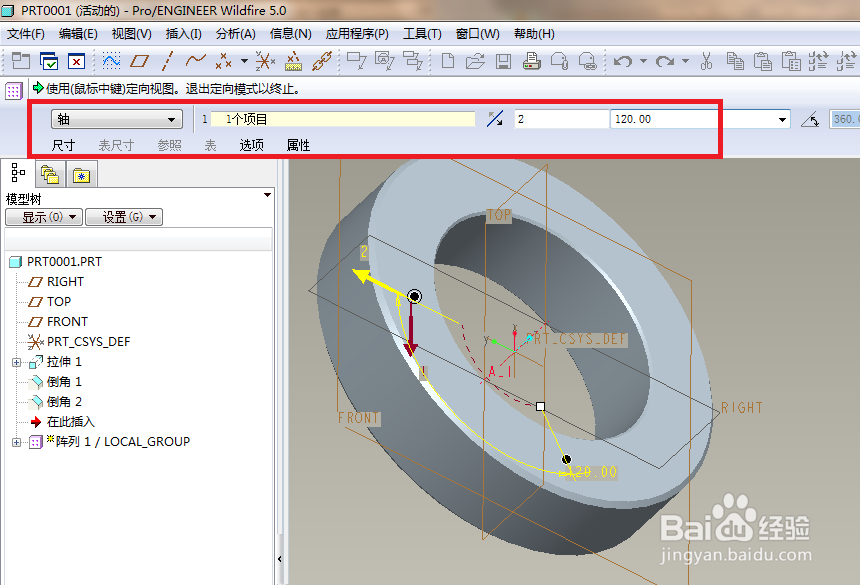Open the 尺寸 dashboard tab
Screen dimensions: 860x585
click(x=63, y=145)
